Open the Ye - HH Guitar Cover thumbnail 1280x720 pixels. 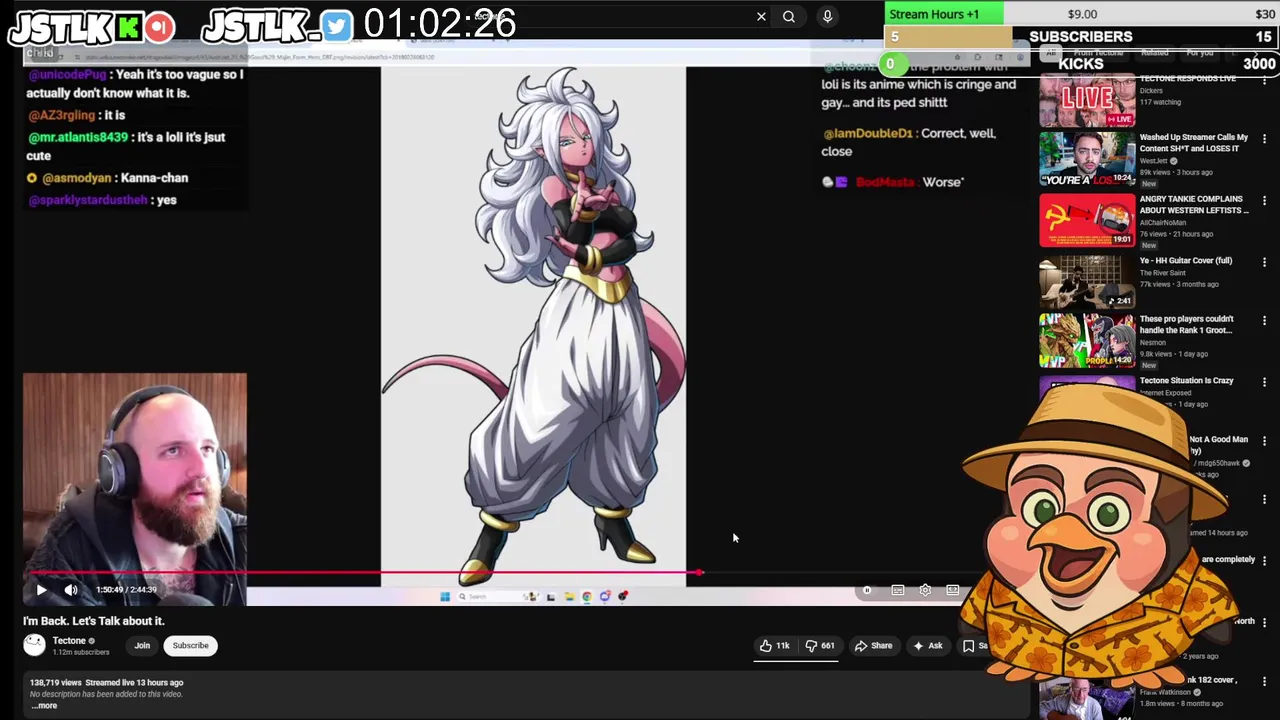coord(1087,282)
